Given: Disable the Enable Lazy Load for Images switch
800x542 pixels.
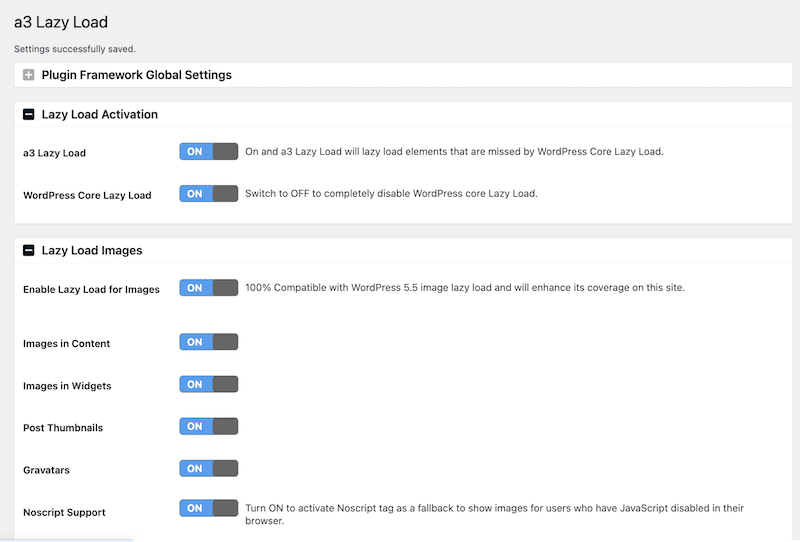Looking at the screenshot, I should pos(208,288).
